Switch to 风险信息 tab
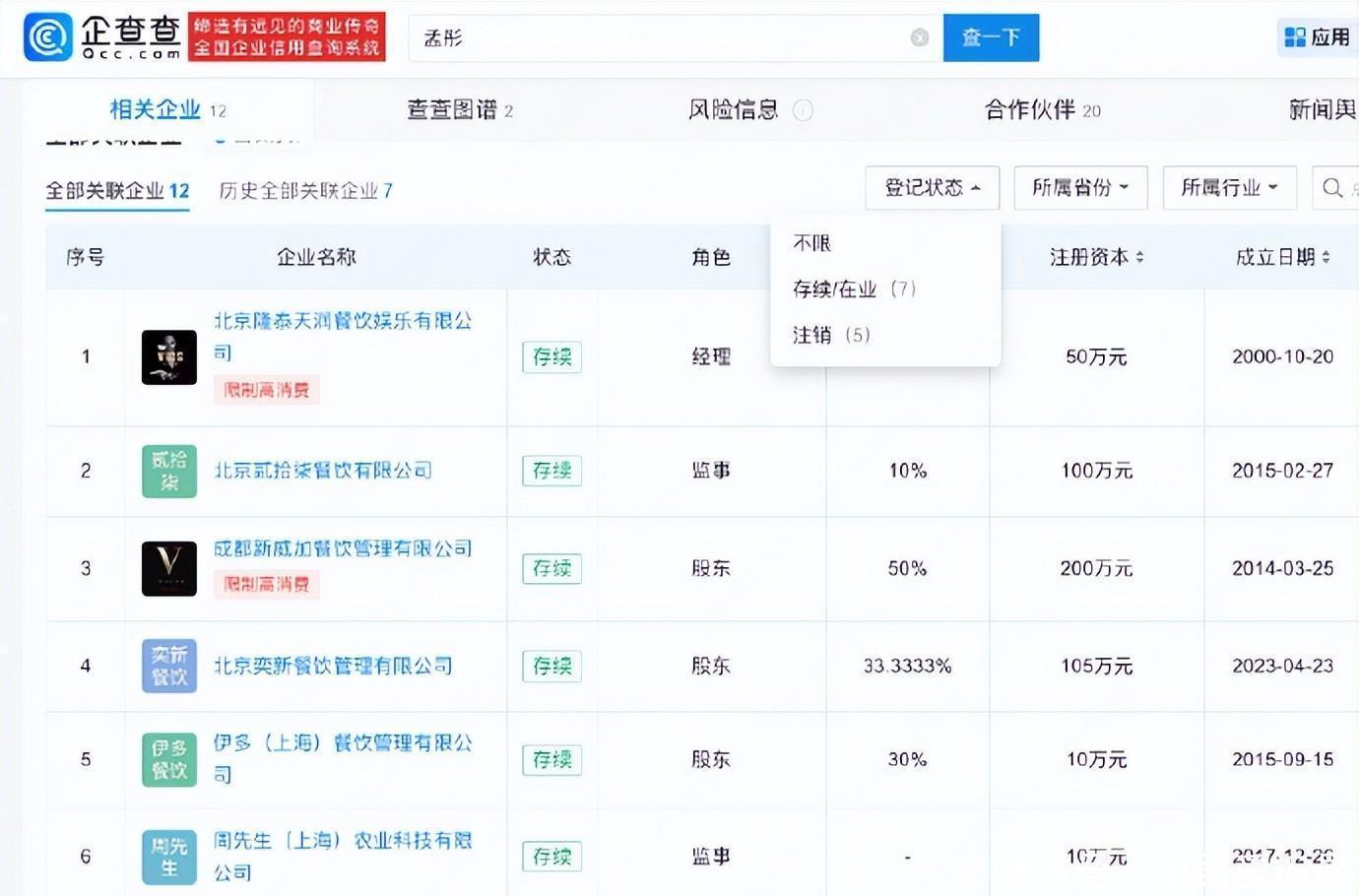 click(734, 109)
